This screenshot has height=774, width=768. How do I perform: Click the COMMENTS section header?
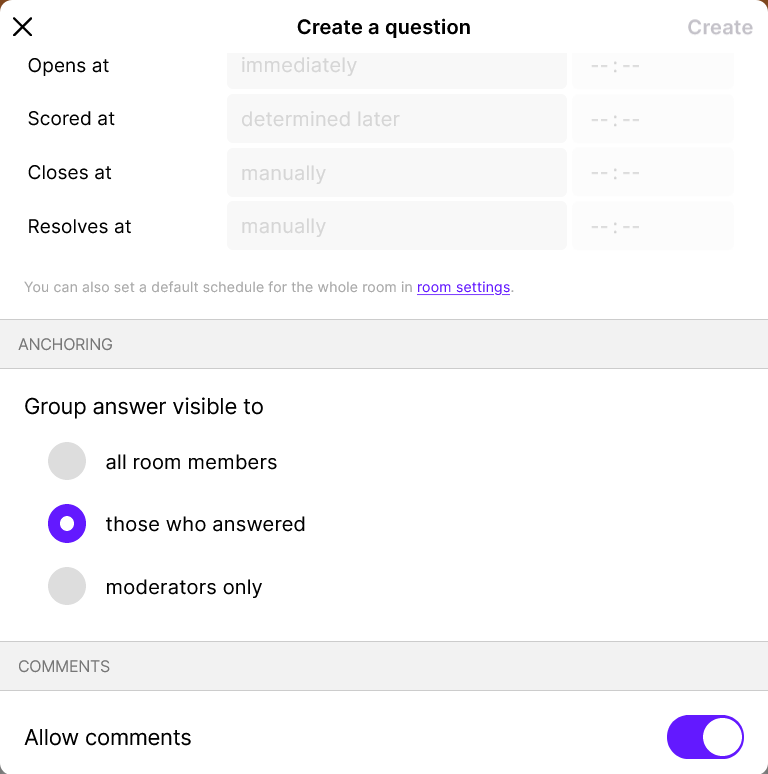[x=64, y=666]
